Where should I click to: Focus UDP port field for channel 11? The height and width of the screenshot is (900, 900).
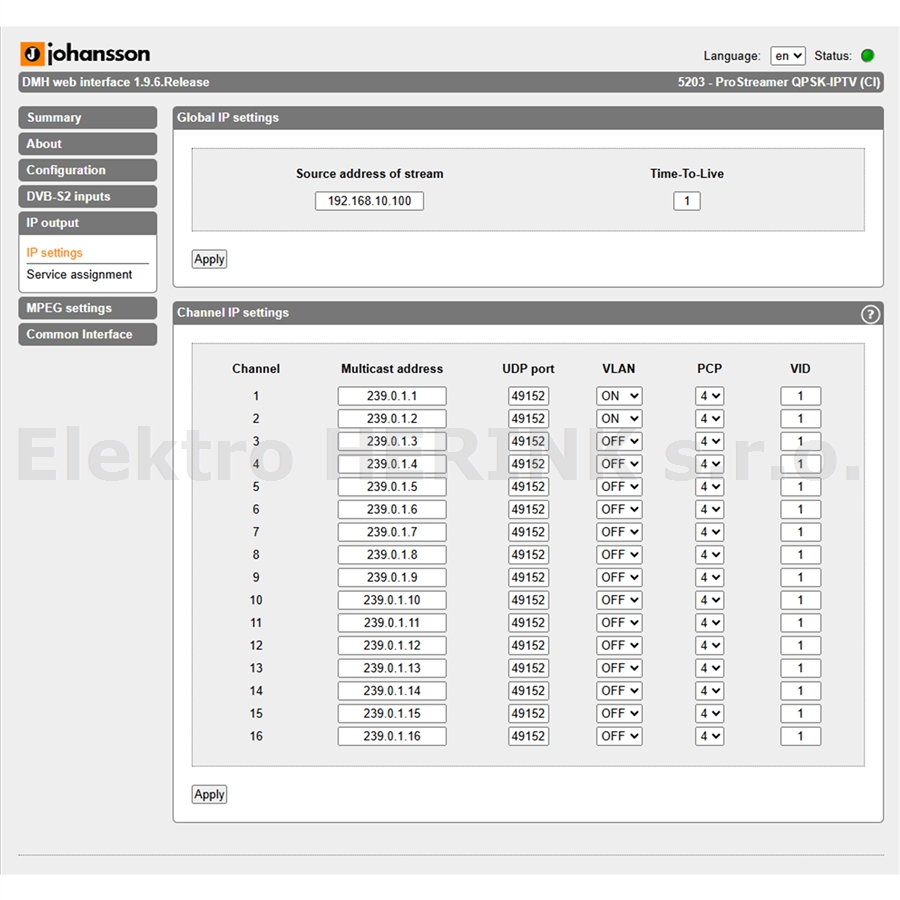coord(528,623)
